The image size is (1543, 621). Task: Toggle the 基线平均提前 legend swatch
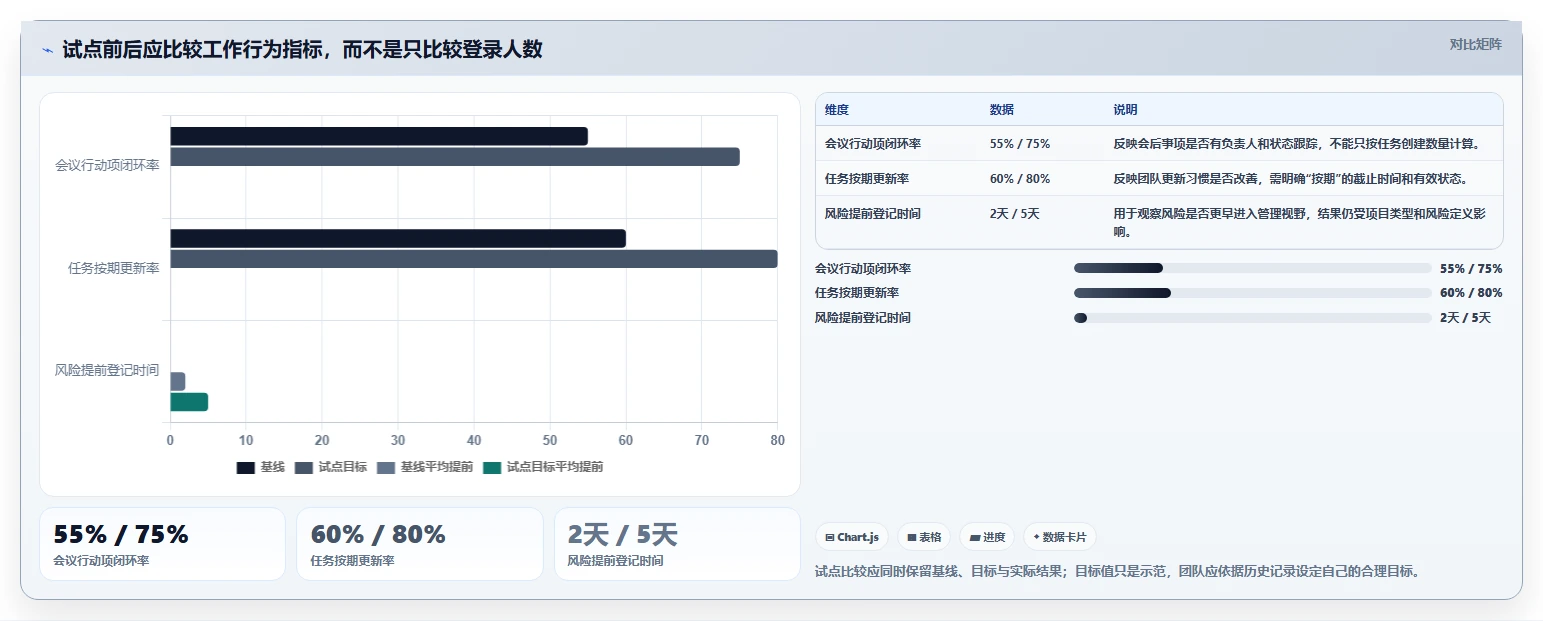coord(386,467)
